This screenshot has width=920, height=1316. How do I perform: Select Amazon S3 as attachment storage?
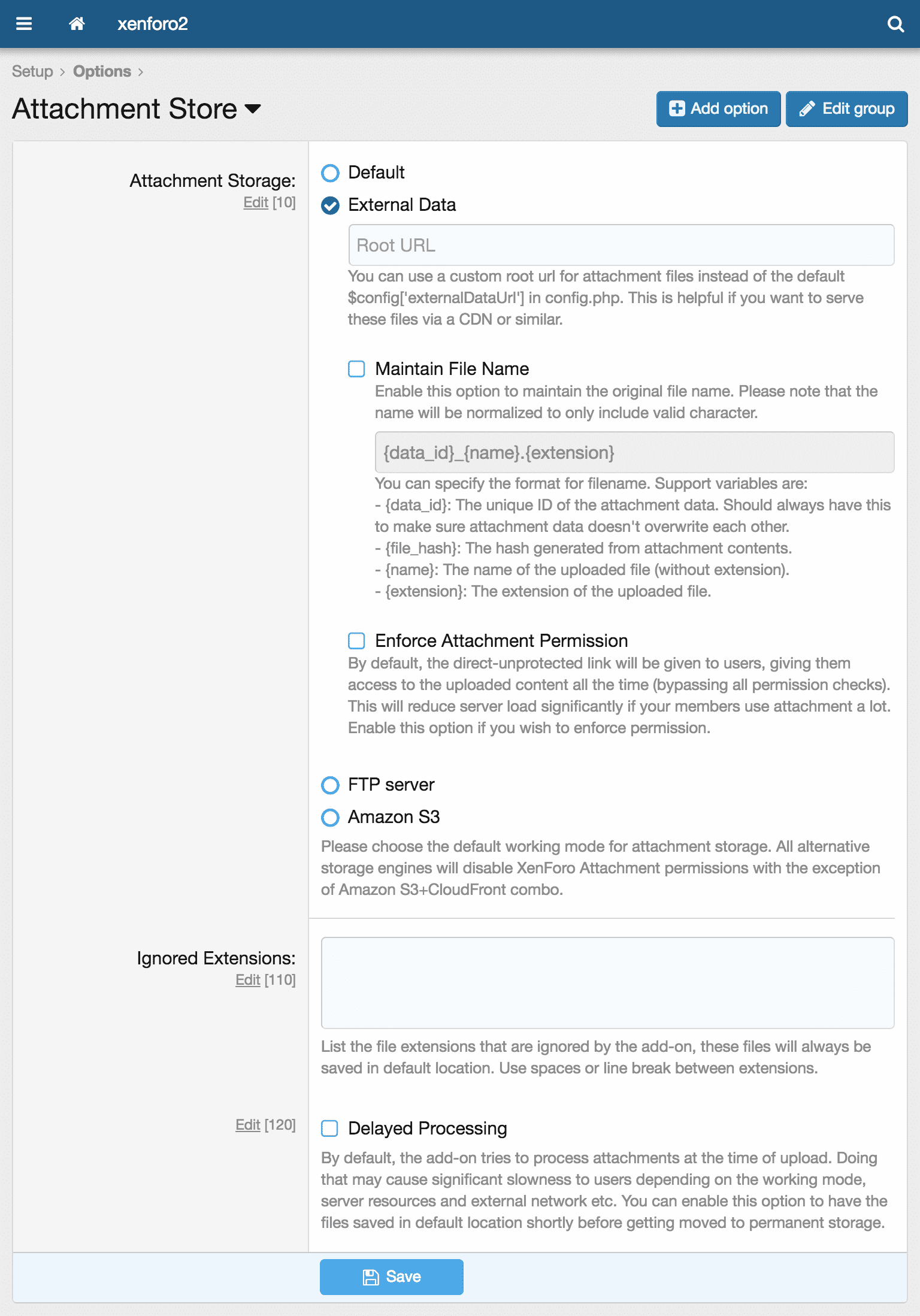[x=330, y=817]
